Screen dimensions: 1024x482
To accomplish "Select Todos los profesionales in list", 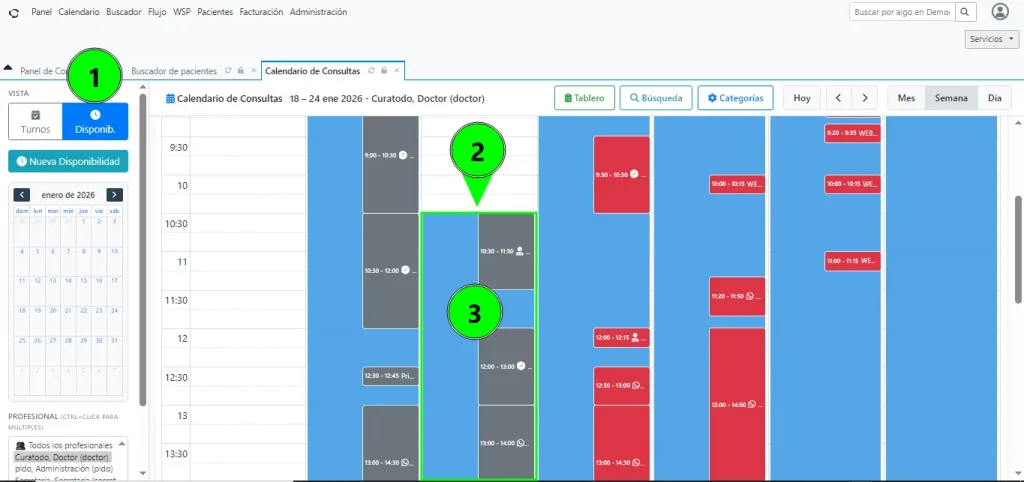I will [x=65, y=445].
